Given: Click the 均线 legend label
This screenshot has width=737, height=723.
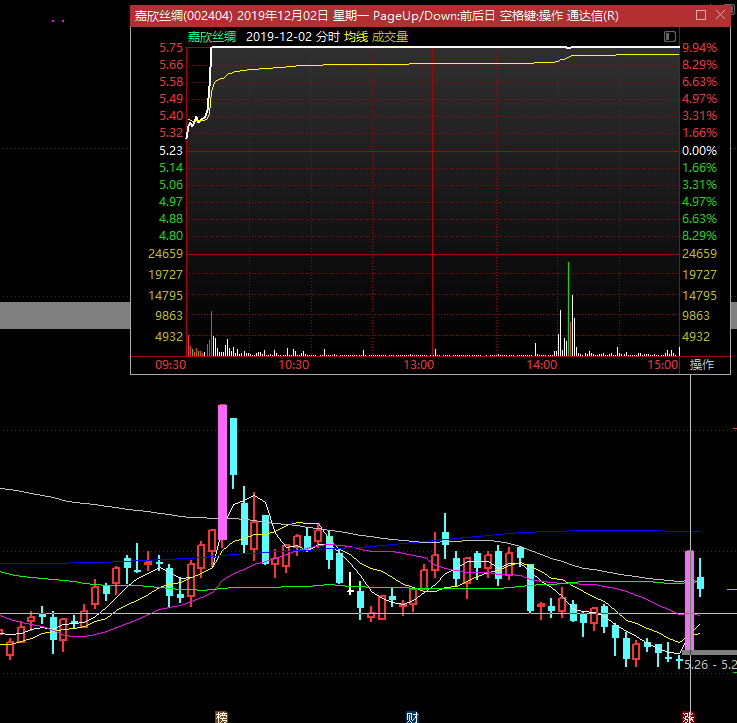Looking at the screenshot, I should click(356, 37).
